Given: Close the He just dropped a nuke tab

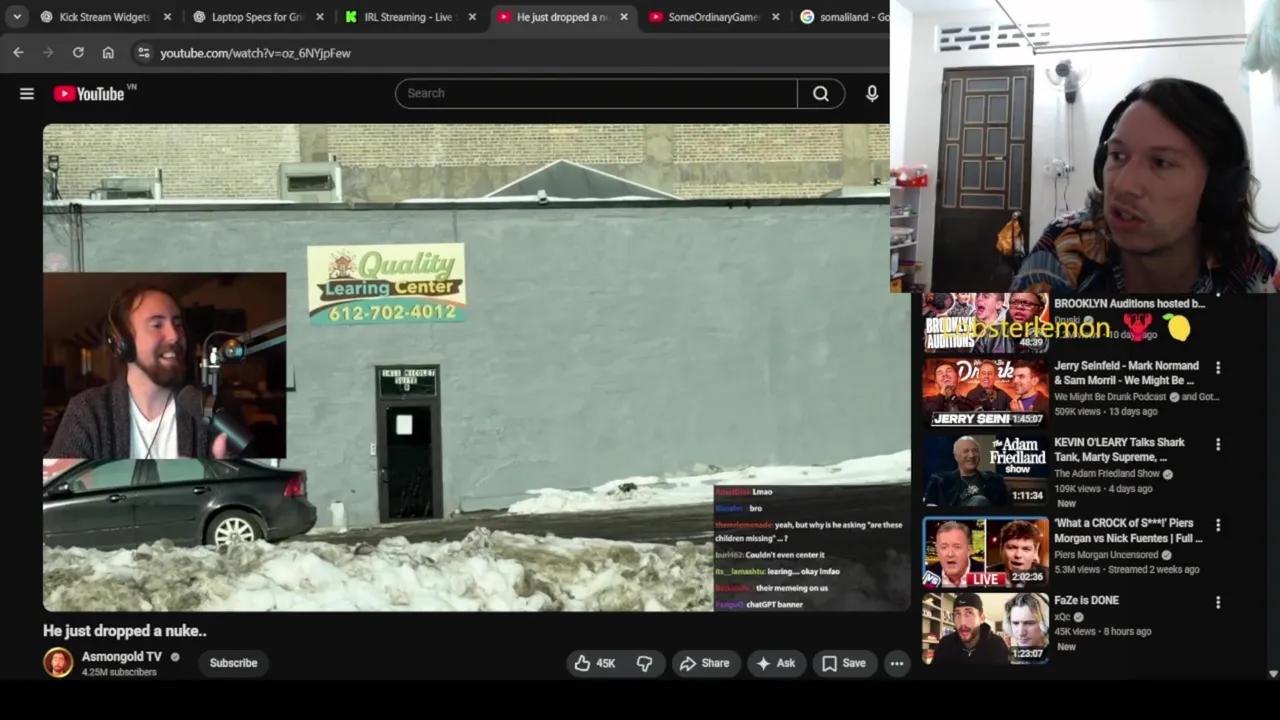Looking at the screenshot, I should 624,17.
